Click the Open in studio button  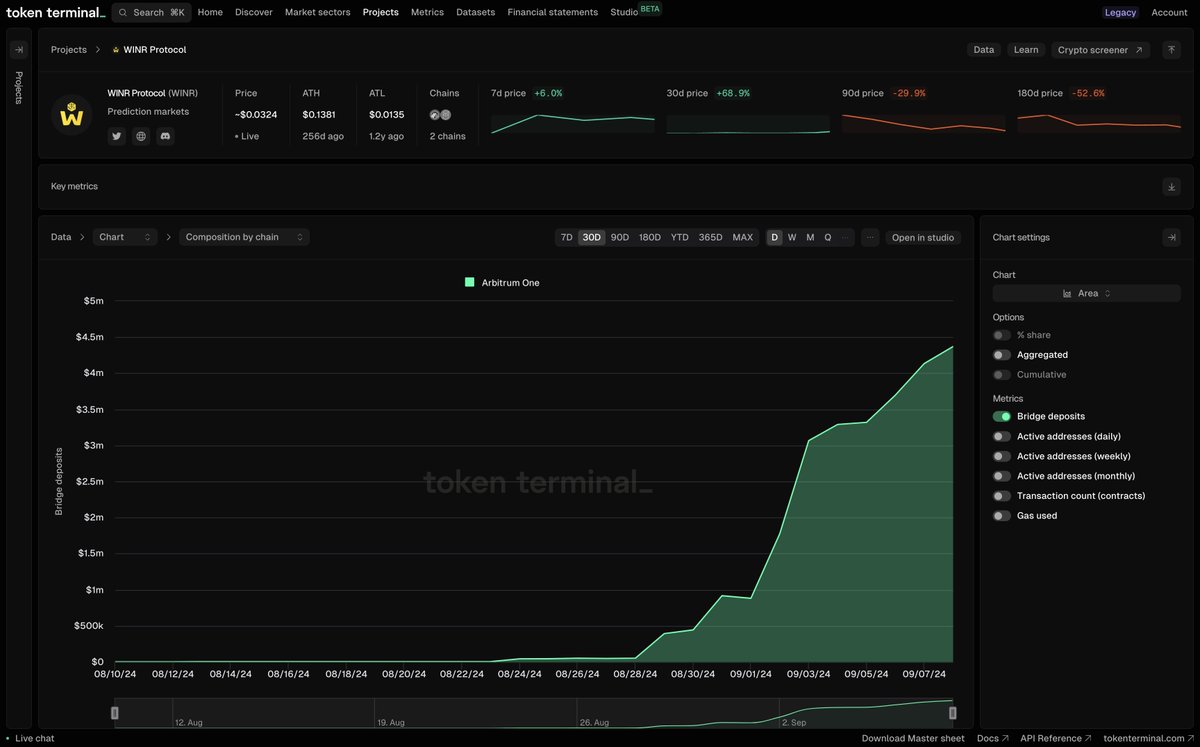pos(922,237)
